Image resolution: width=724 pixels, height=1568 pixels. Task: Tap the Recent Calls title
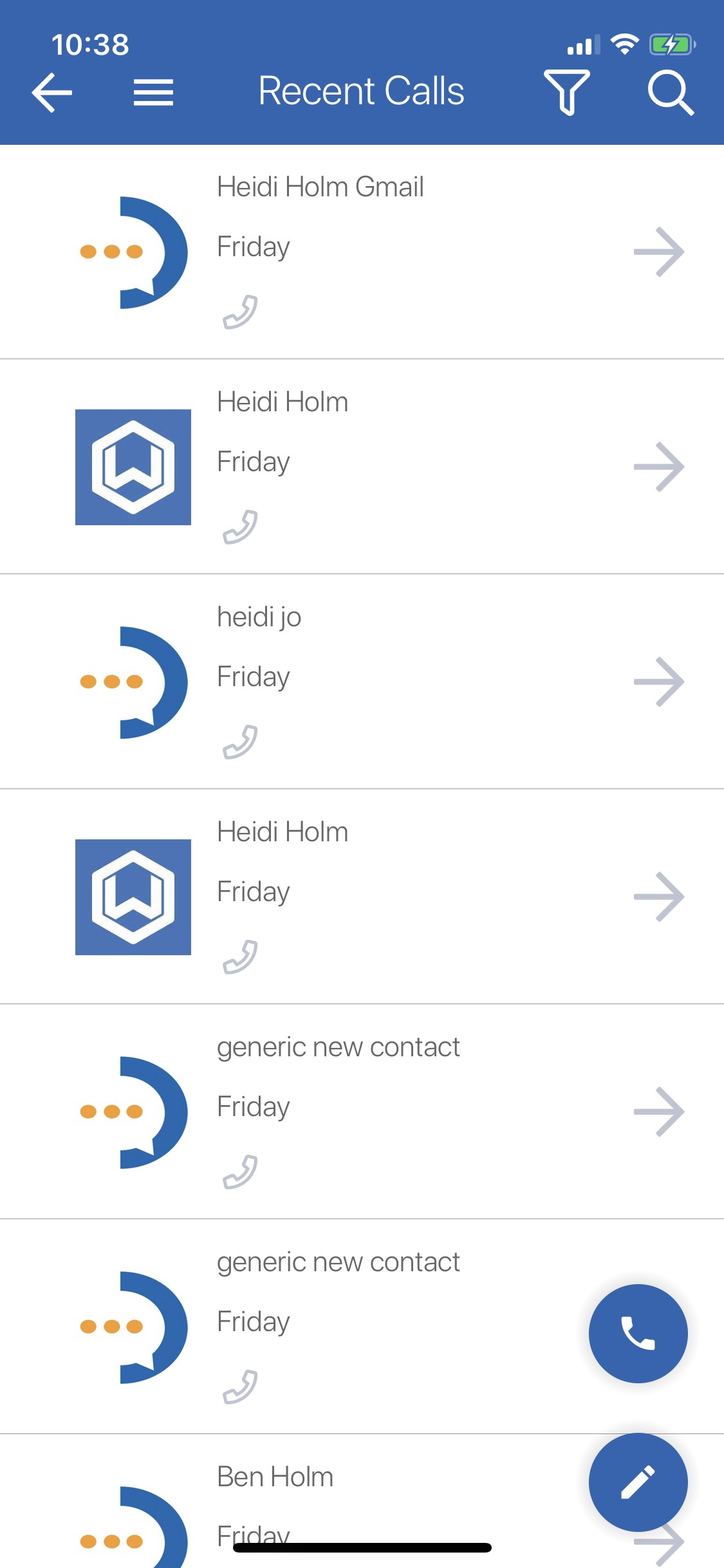point(361,91)
